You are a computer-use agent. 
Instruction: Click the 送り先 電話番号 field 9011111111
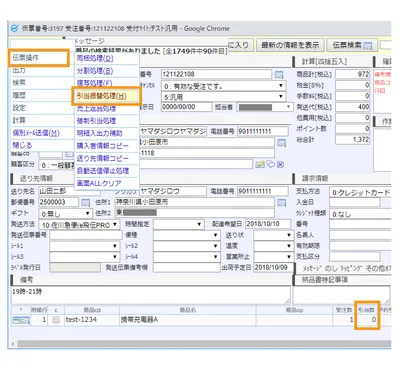click(263, 191)
